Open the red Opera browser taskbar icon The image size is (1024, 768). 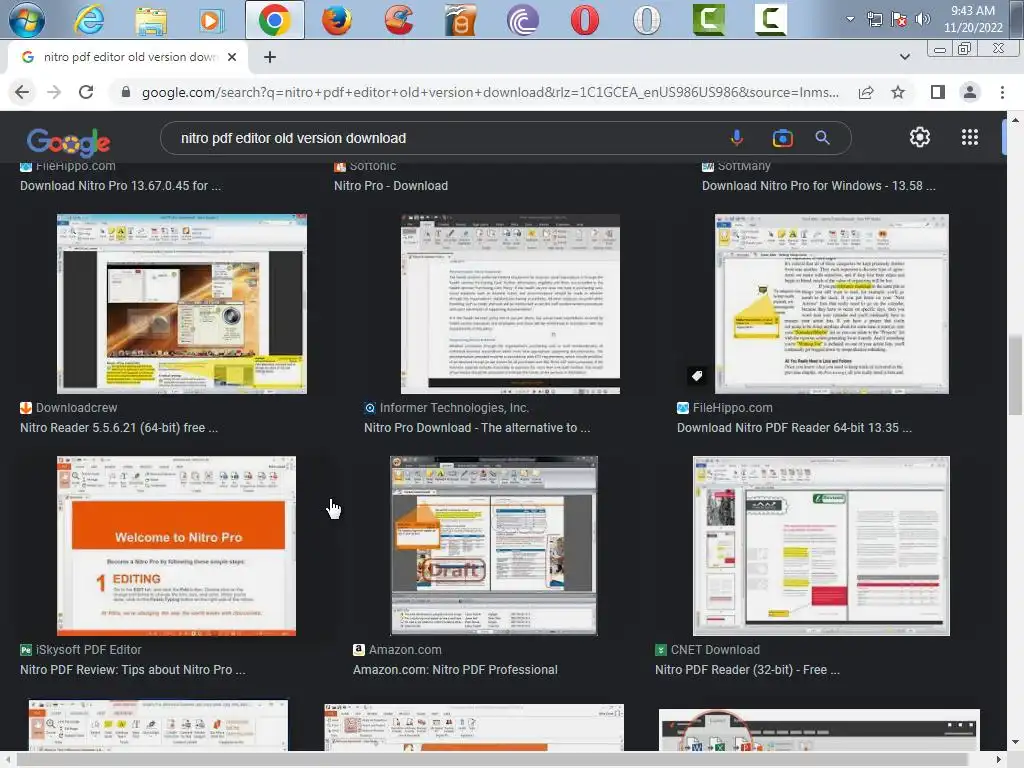pos(584,20)
